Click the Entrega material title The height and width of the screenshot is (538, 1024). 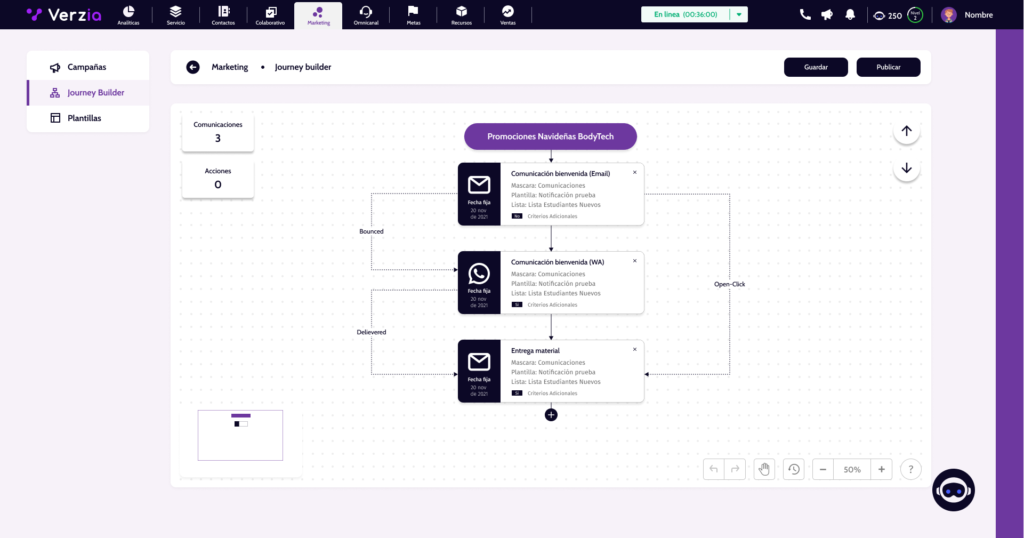pos(535,351)
